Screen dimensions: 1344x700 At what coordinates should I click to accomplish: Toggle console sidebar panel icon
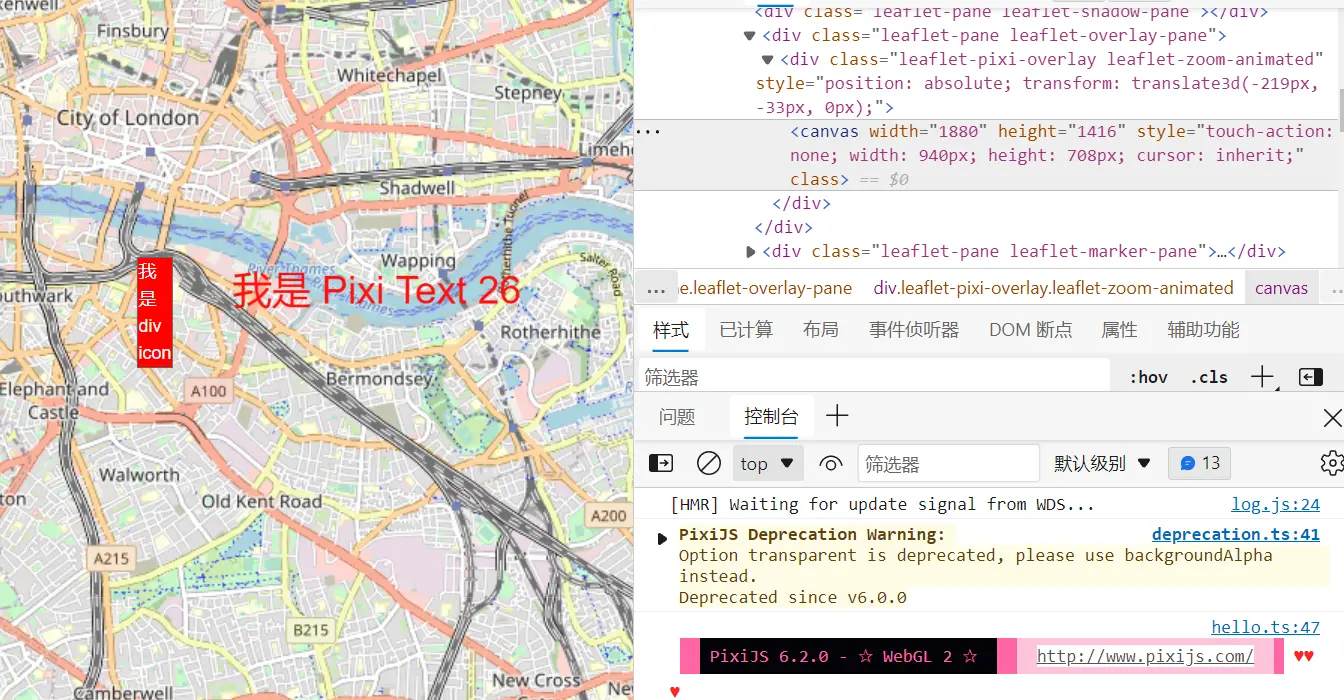click(x=661, y=464)
